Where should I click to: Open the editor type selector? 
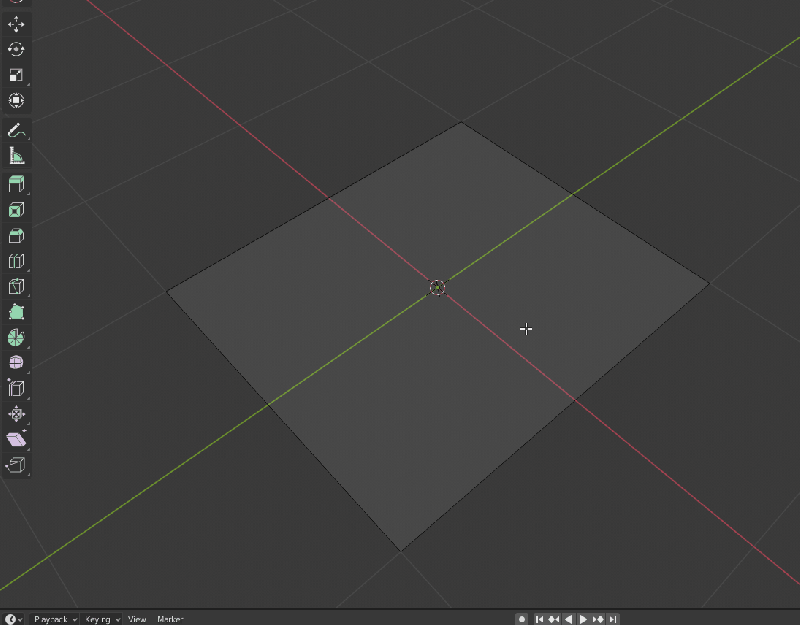tap(10, 618)
